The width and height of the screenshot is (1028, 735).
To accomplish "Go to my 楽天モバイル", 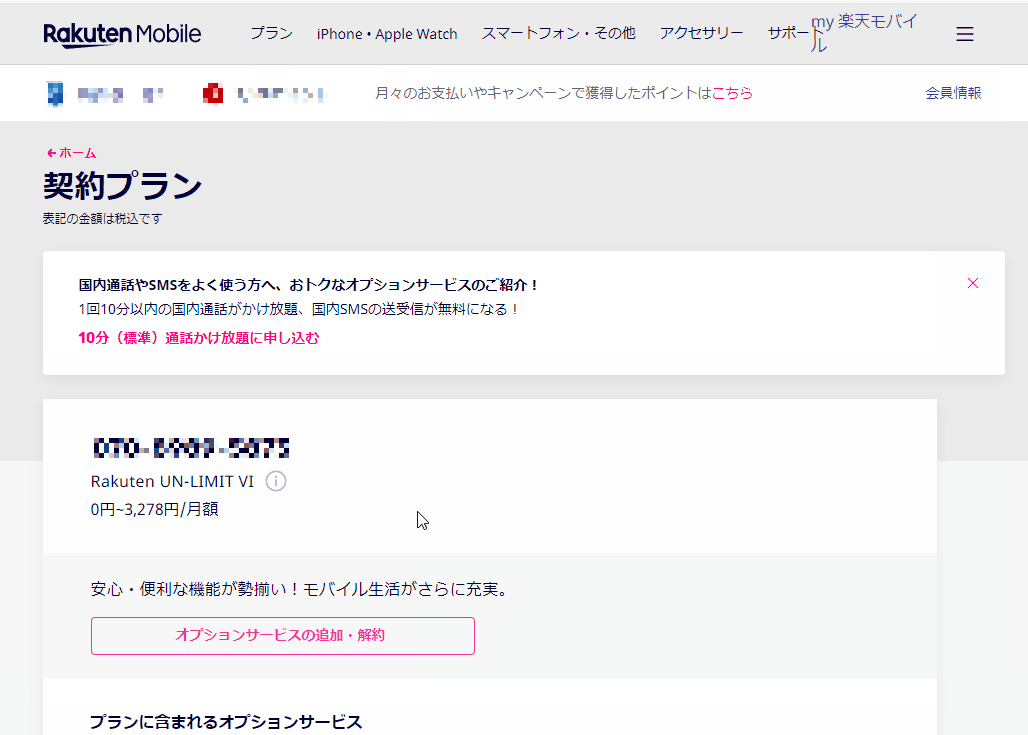I will pos(864,33).
